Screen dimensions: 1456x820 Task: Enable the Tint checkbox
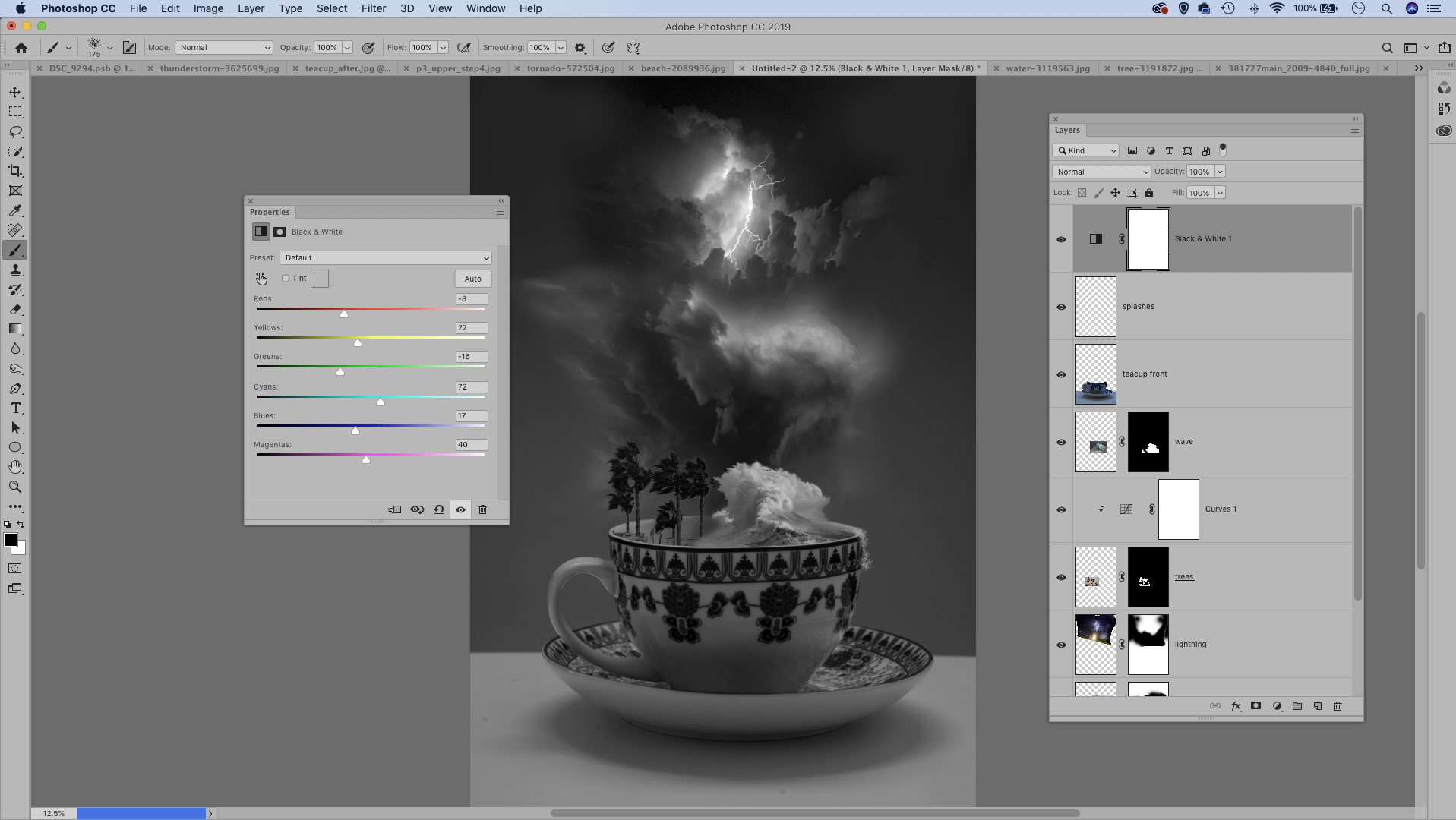(x=286, y=279)
